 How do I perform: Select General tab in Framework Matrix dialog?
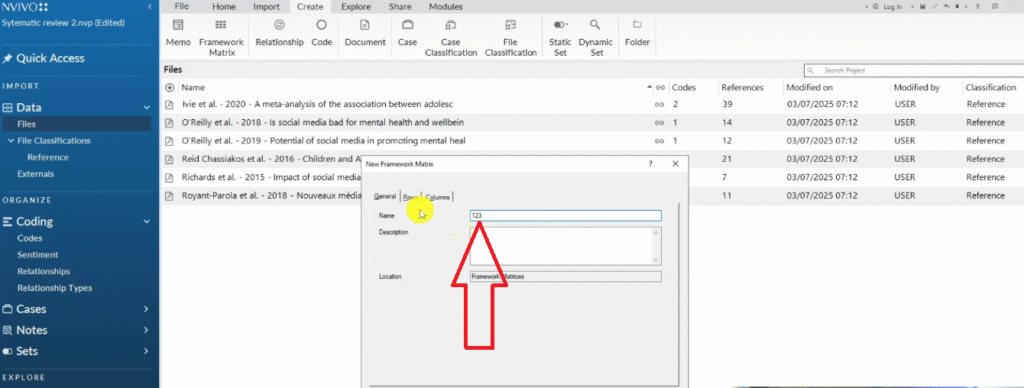coord(385,197)
